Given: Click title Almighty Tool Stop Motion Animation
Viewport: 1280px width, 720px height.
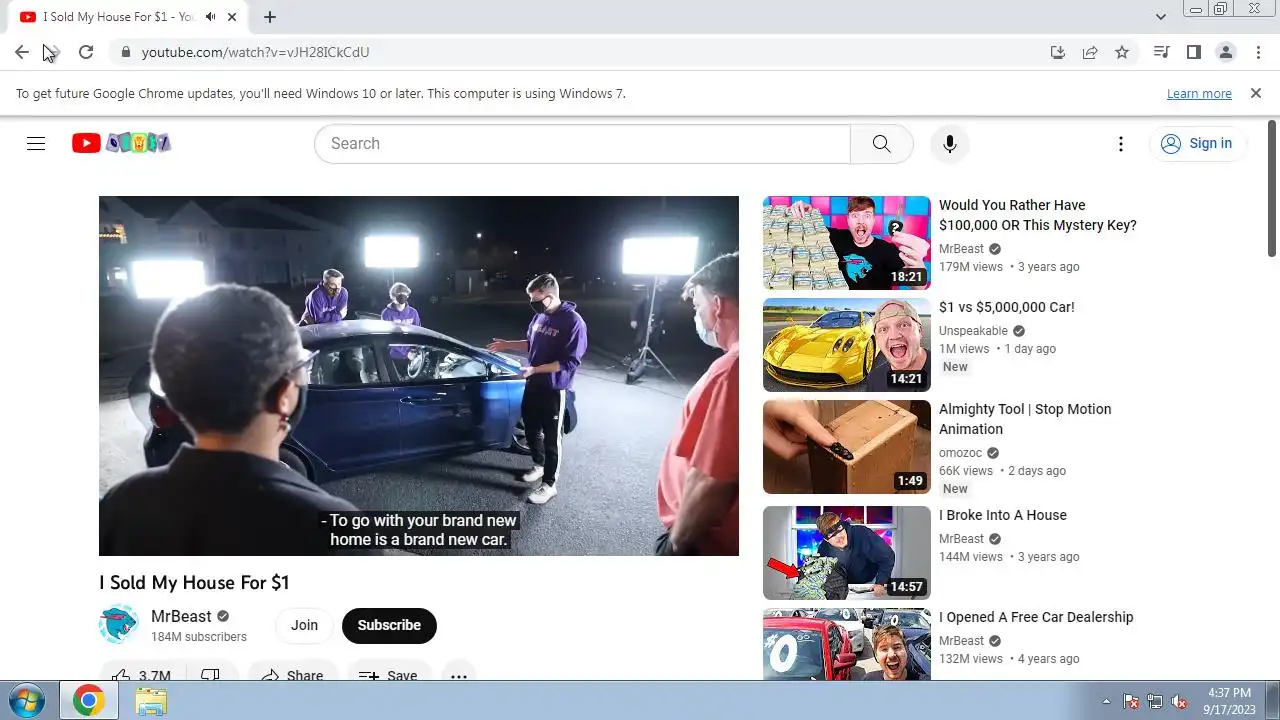Looking at the screenshot, I should point(1025,419).
